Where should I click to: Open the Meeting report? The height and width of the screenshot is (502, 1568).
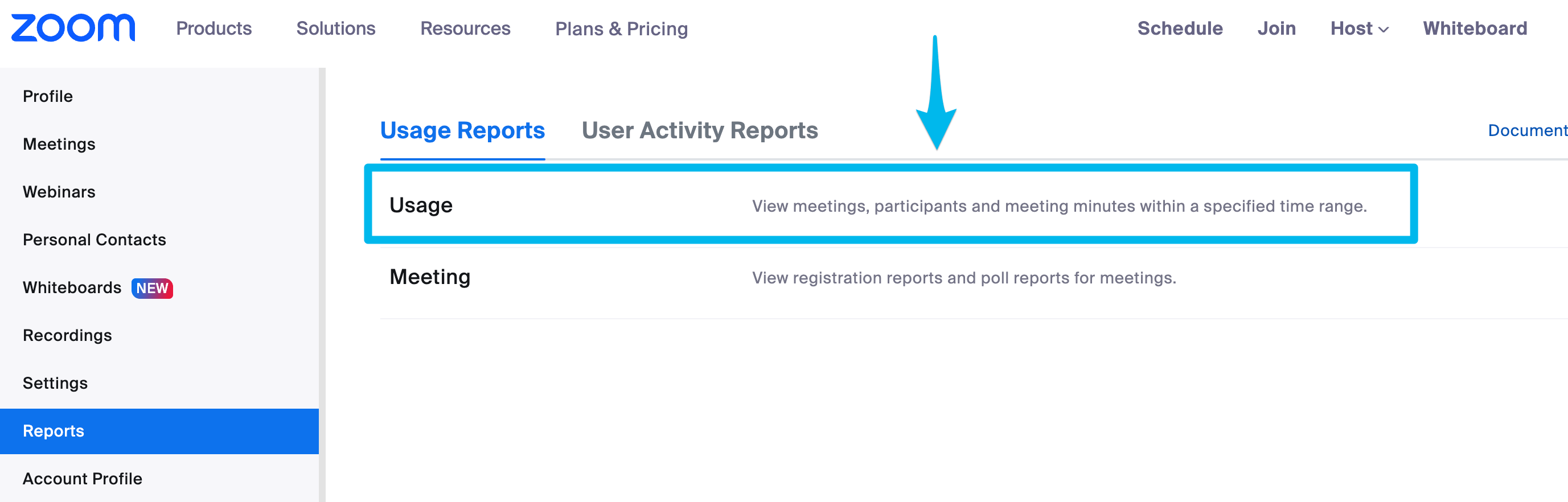click(x=430, y=278)
